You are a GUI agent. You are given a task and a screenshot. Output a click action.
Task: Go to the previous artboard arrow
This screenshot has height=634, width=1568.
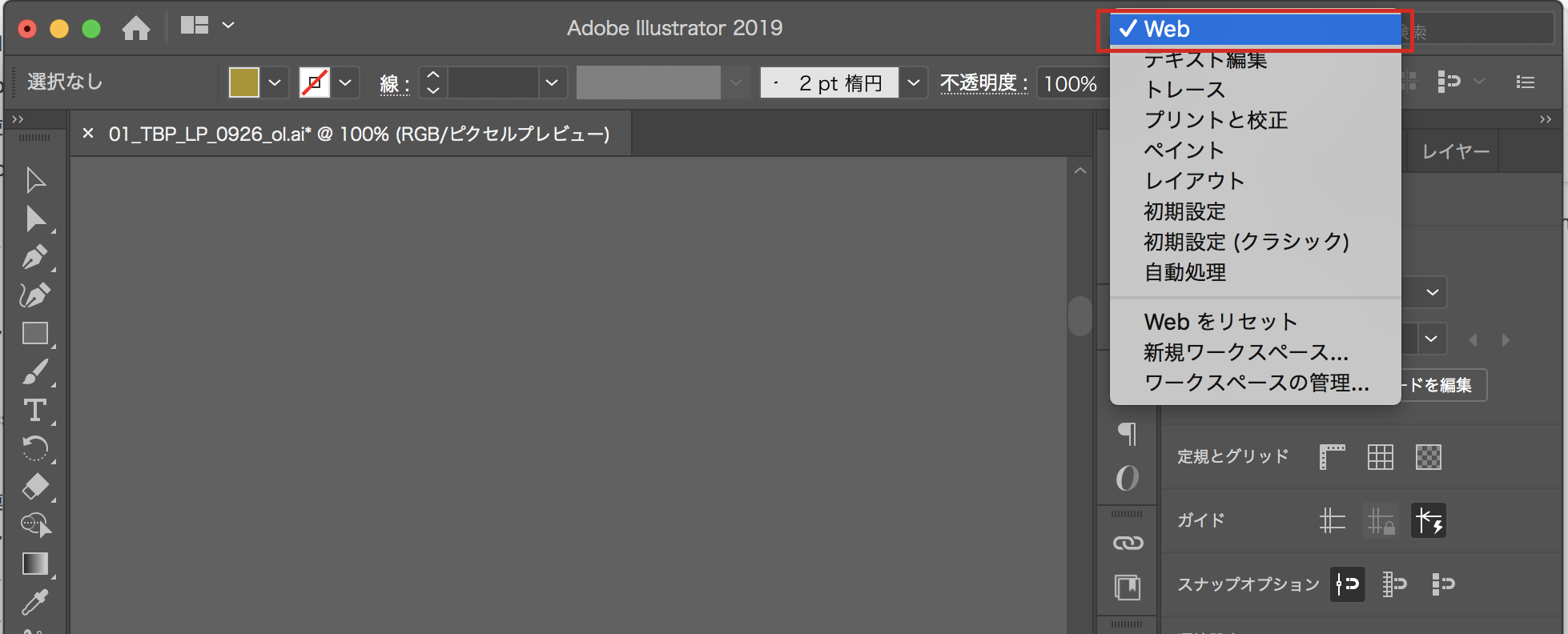point(1474,340)
